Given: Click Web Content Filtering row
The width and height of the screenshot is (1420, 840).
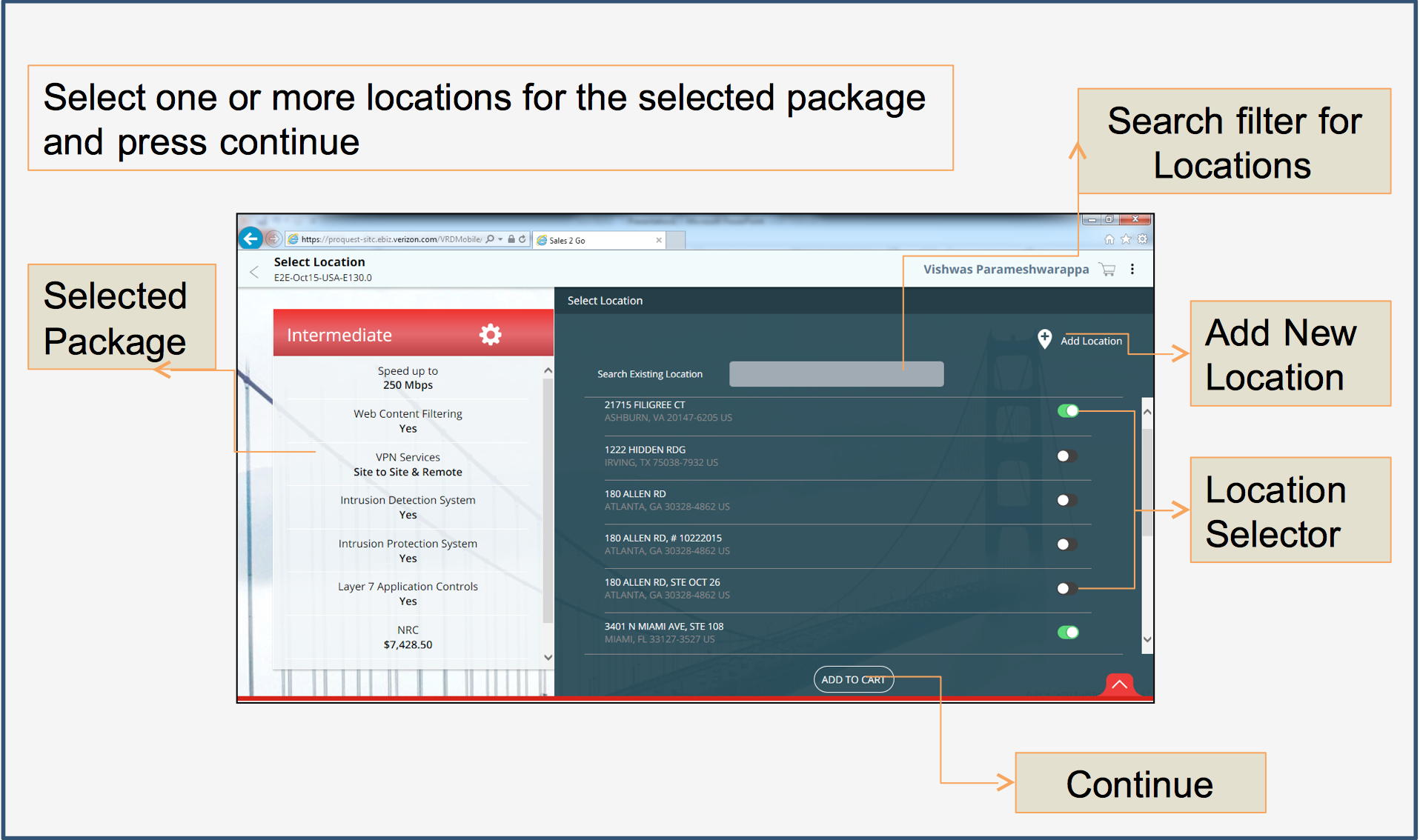Looking at the screenshot, I should click(408, 421).
